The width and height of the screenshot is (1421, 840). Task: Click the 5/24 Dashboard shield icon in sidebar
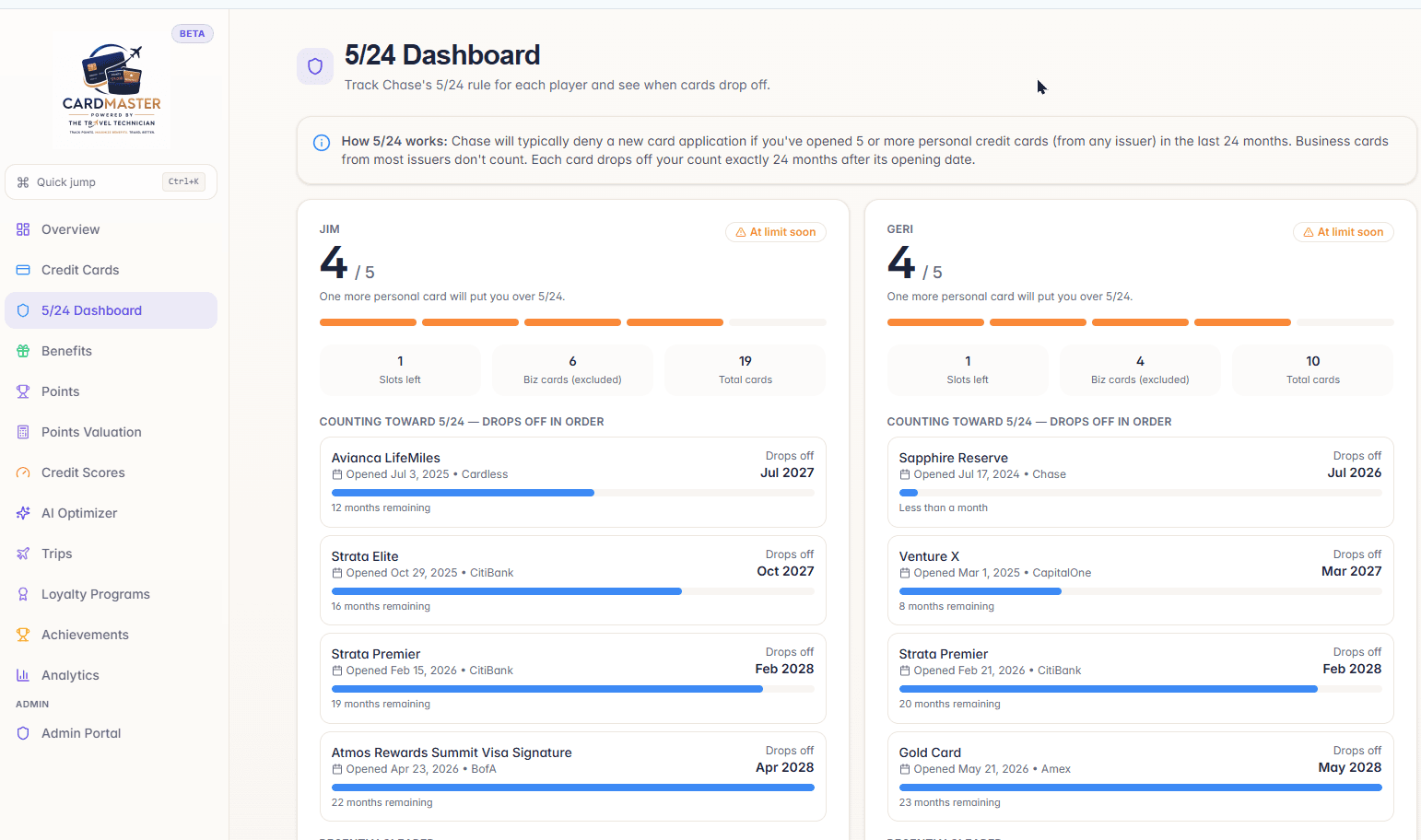click(x=23, y=310)
